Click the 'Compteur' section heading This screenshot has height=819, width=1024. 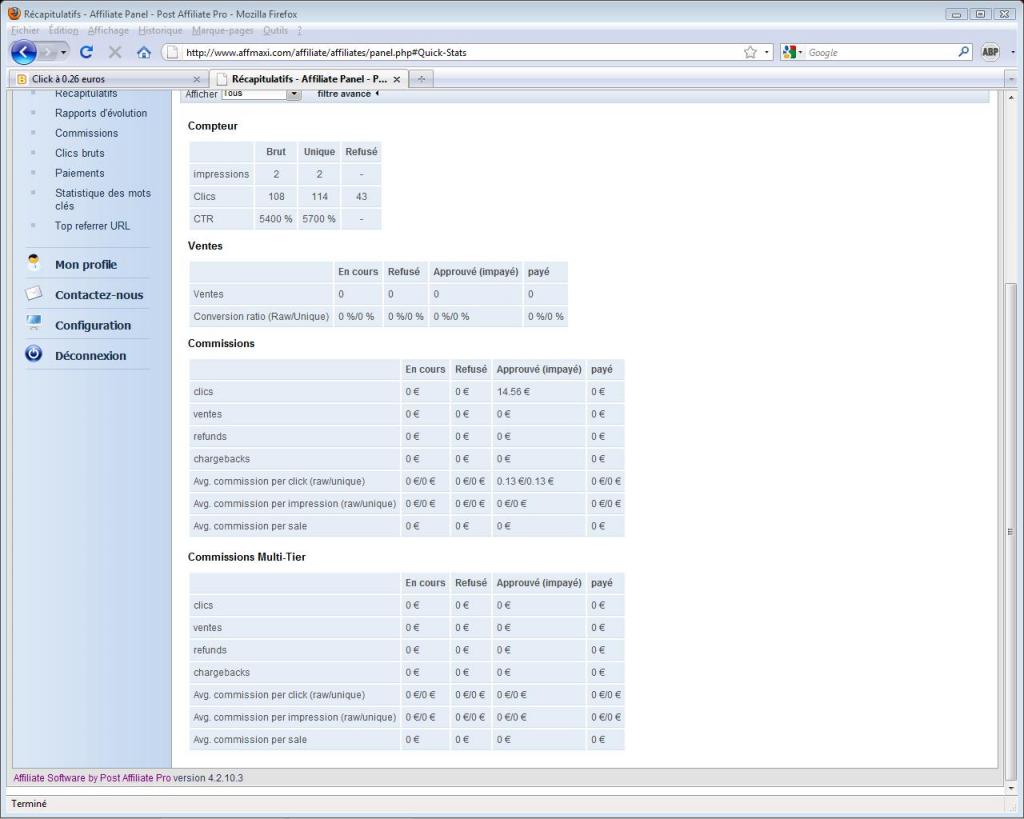point(213,126)
